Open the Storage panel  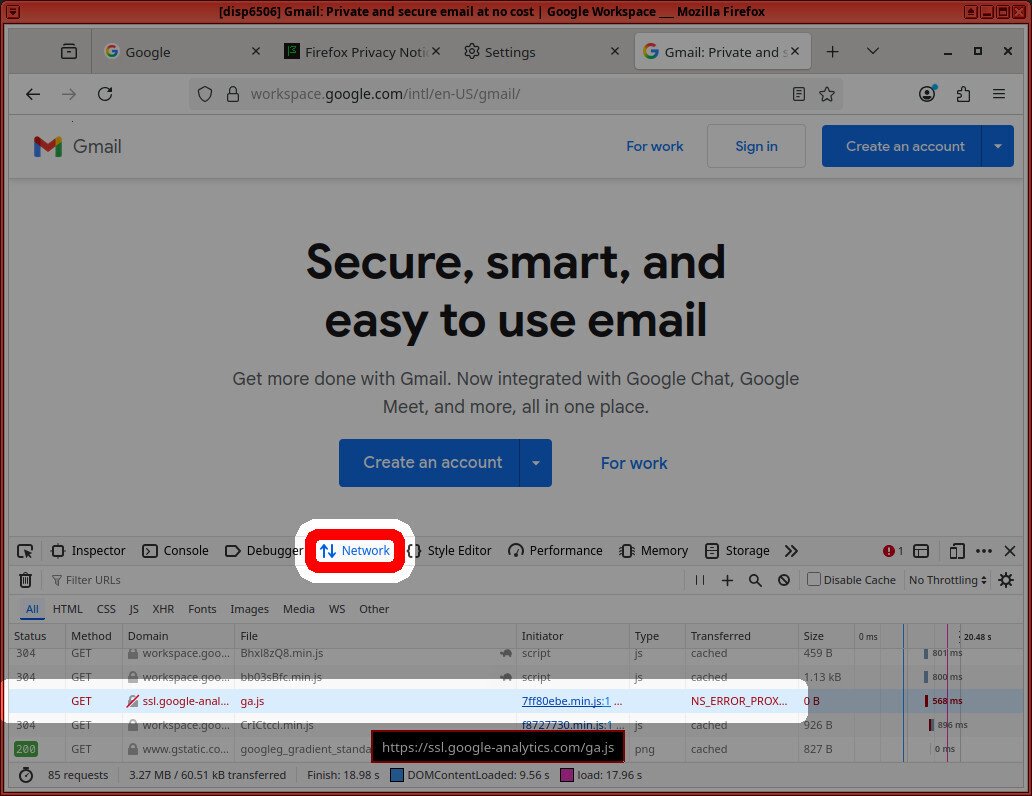pos(737,550)
